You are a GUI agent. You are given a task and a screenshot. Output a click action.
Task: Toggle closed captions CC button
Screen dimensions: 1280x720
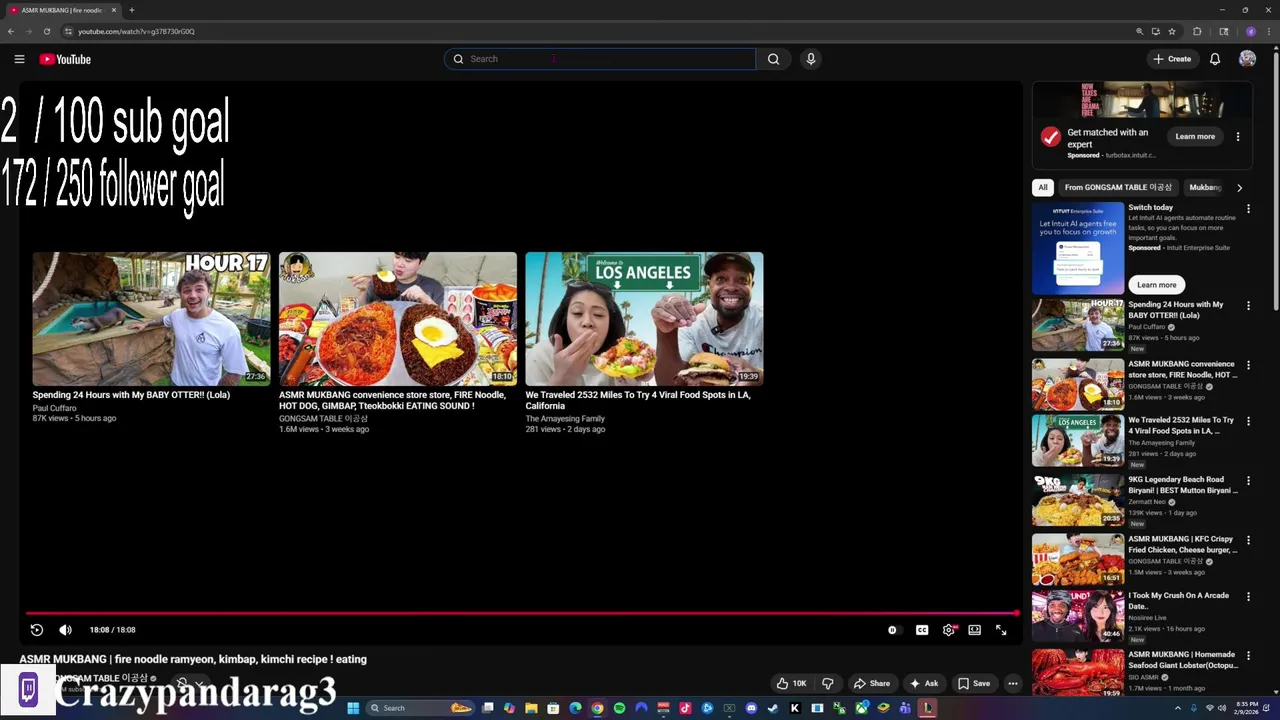click(x=922, y=630)
